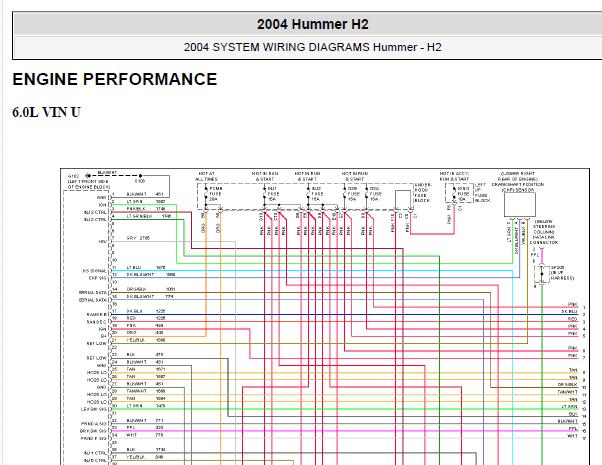Click the "UNDERHOOD FUSE BLOCK" label

point(422,193)
